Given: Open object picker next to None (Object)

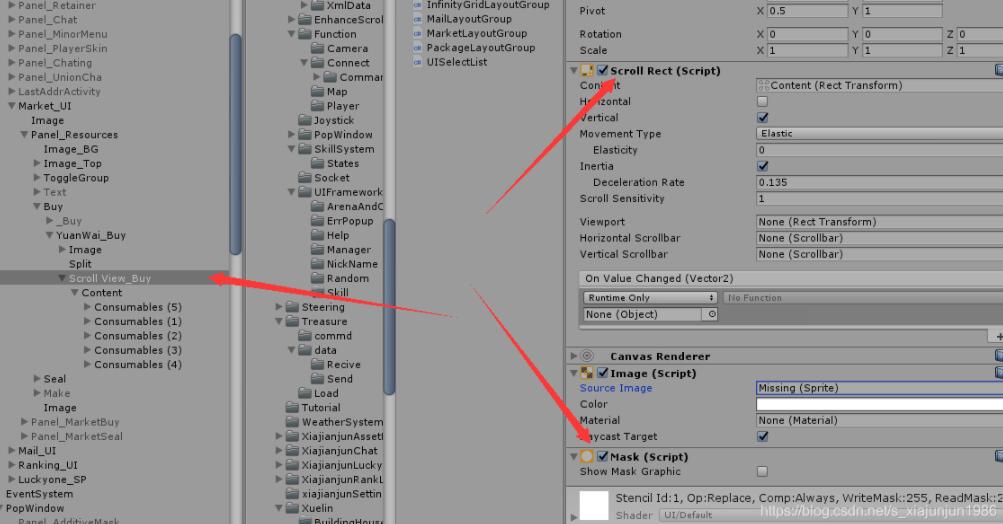Looking at the screenshot, I should tap(711, 314).
